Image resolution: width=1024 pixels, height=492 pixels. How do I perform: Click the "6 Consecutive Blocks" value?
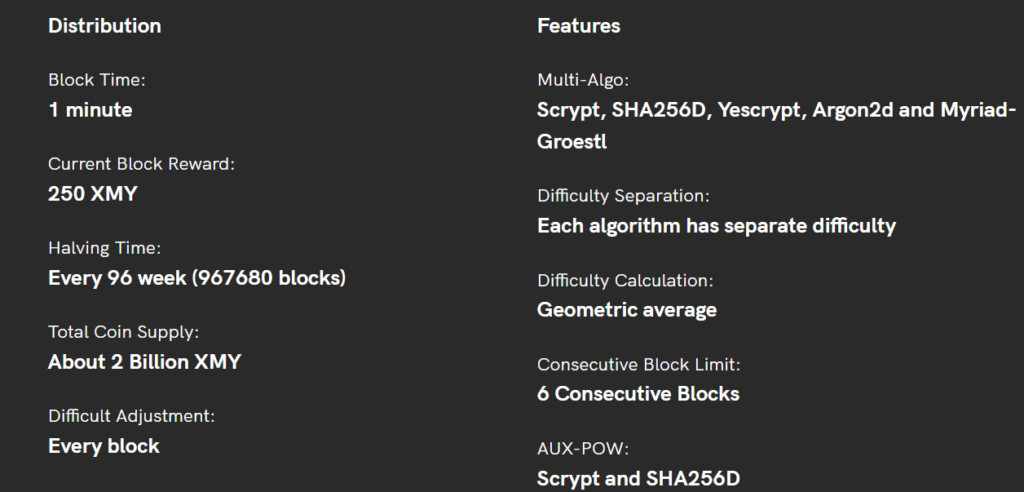[638, 394]
